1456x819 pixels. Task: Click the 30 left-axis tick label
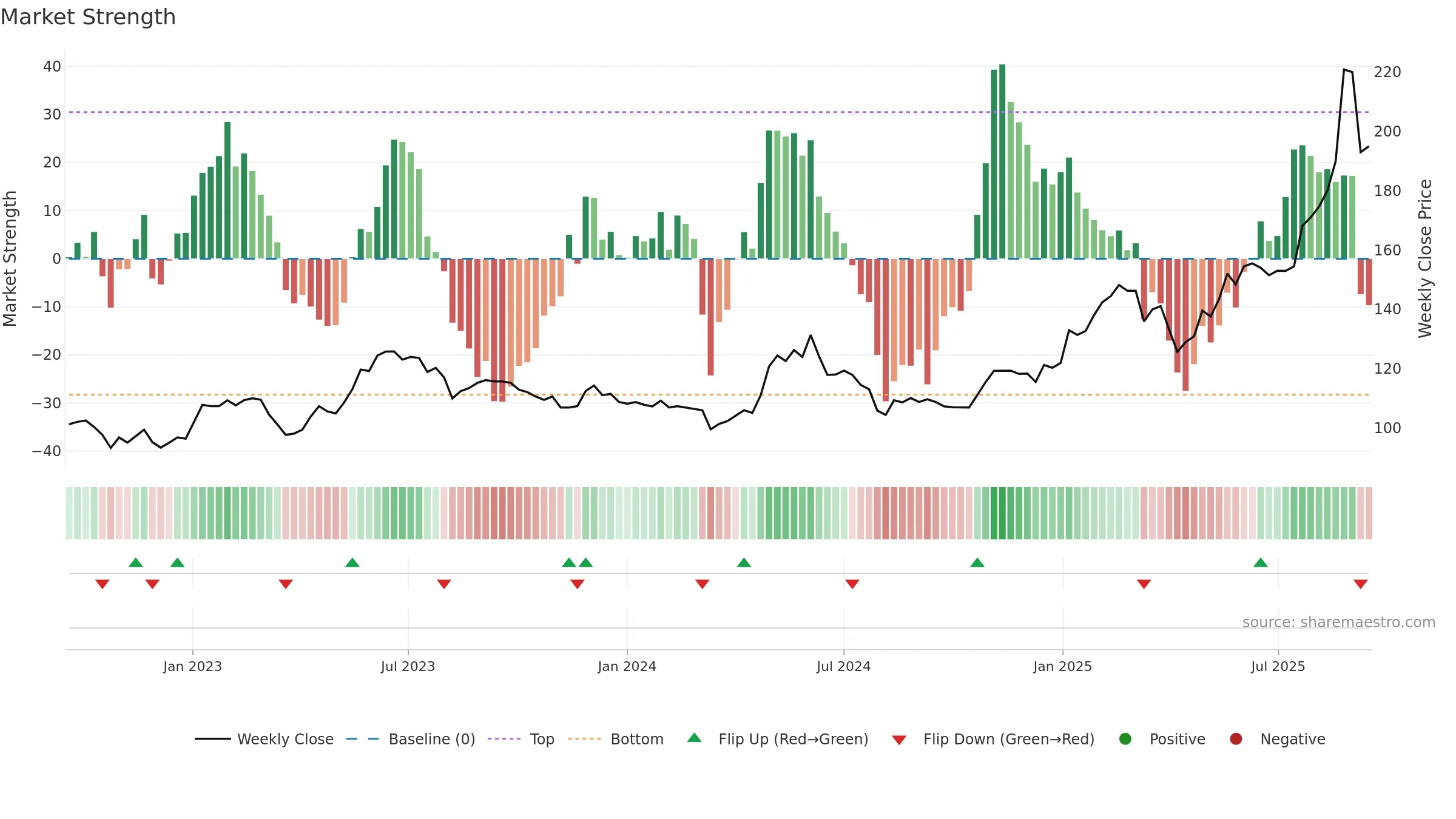tap(52, 115)
